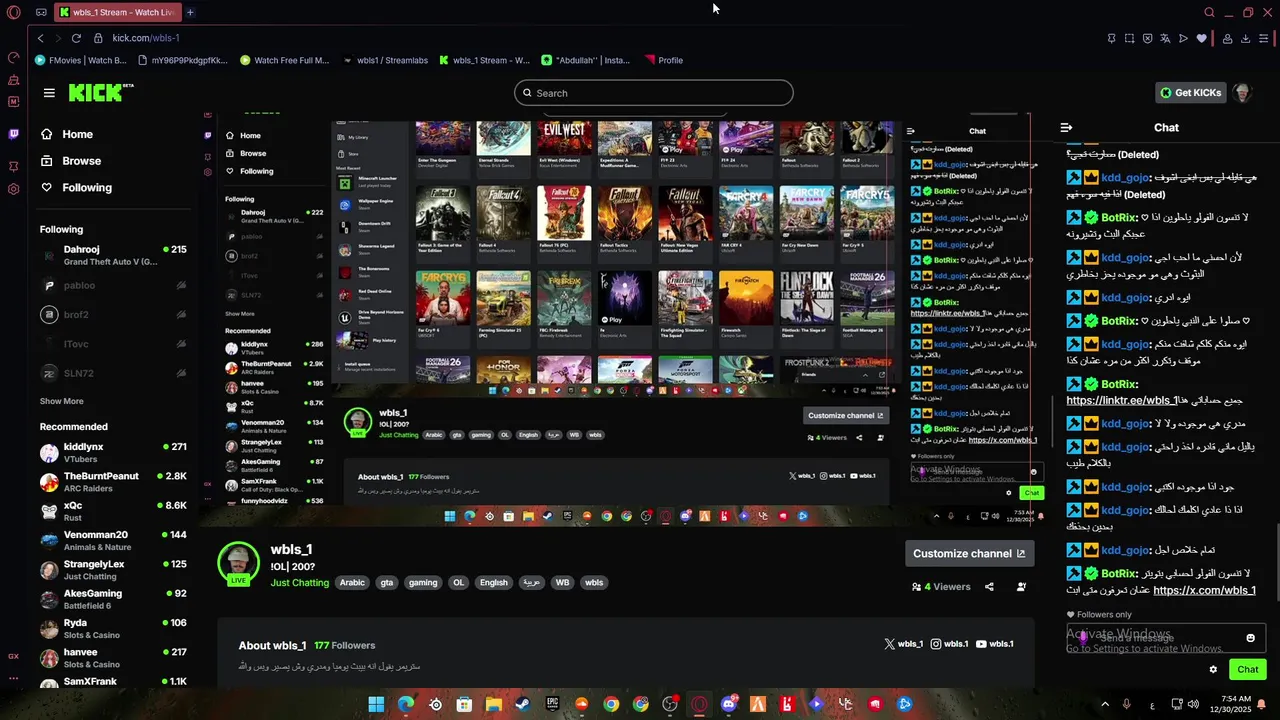Viewport: 1280px width, 720px height.
Task: Open Opera sidebar settings gear
Action: click(14, 189)
